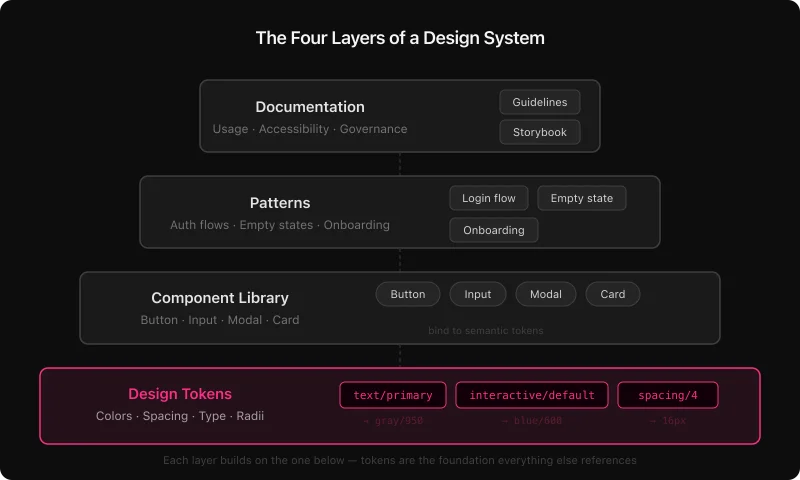Click the Documentation layer heading

(310, 107)
